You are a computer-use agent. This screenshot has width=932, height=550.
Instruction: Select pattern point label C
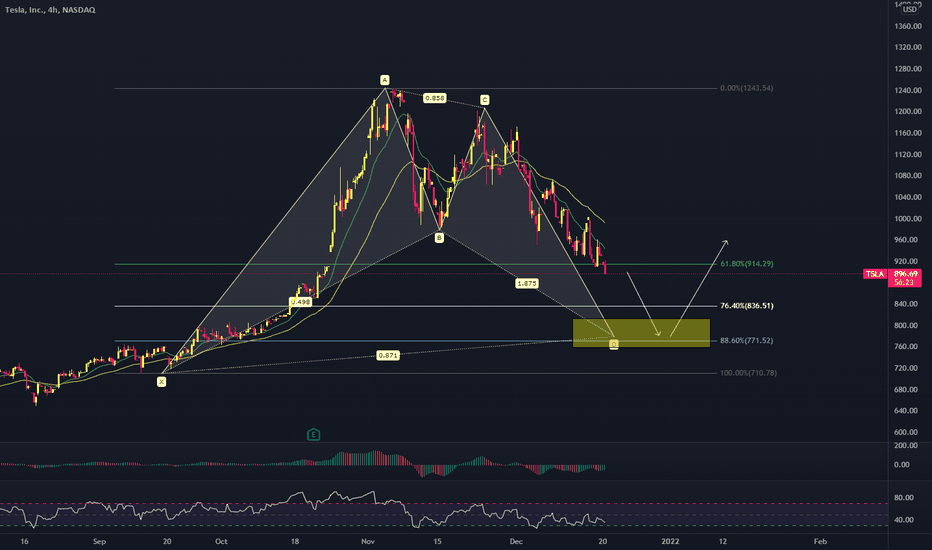[x=484, y=100]
